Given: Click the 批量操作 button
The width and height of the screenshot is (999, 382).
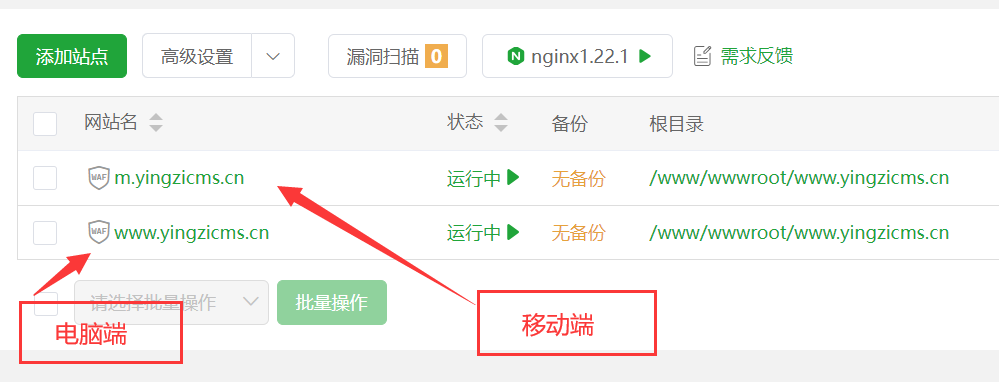Looking at the screenshot, I should coord(332,302).
